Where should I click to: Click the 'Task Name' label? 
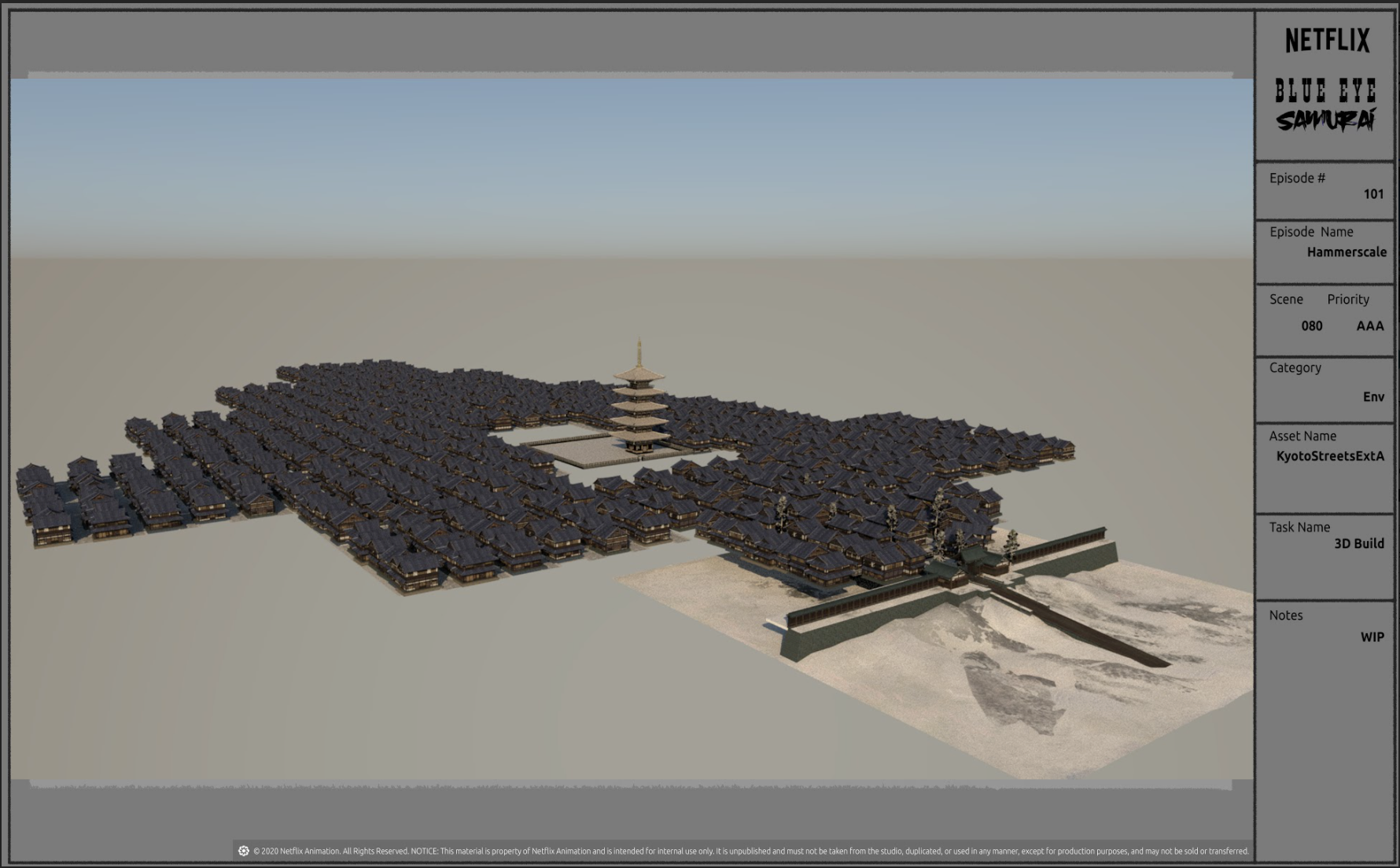(x=1299, y=528)
